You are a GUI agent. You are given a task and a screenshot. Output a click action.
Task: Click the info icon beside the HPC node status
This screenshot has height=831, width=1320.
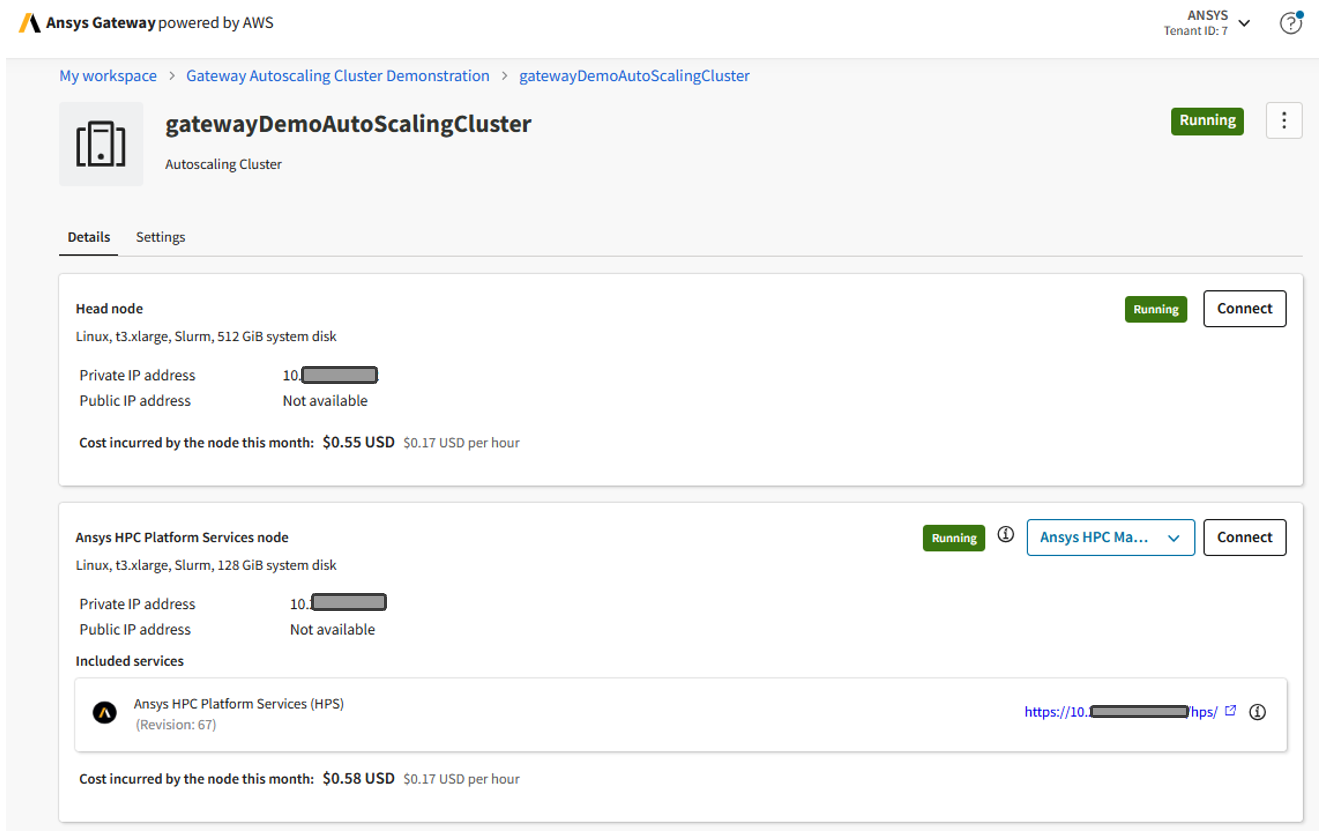coord(1005,535)
